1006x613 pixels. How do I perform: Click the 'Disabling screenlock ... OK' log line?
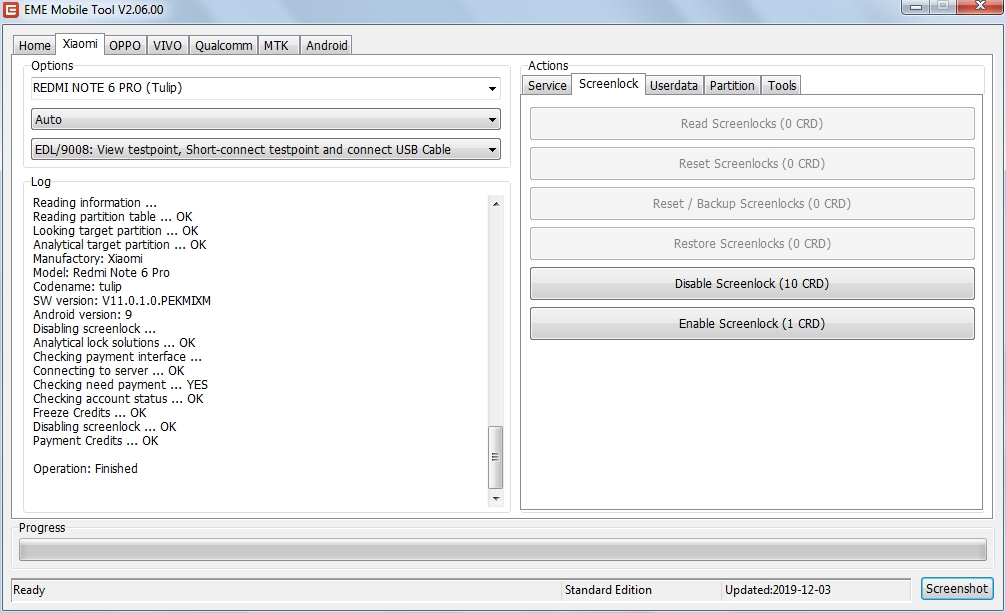coord(105,427)
